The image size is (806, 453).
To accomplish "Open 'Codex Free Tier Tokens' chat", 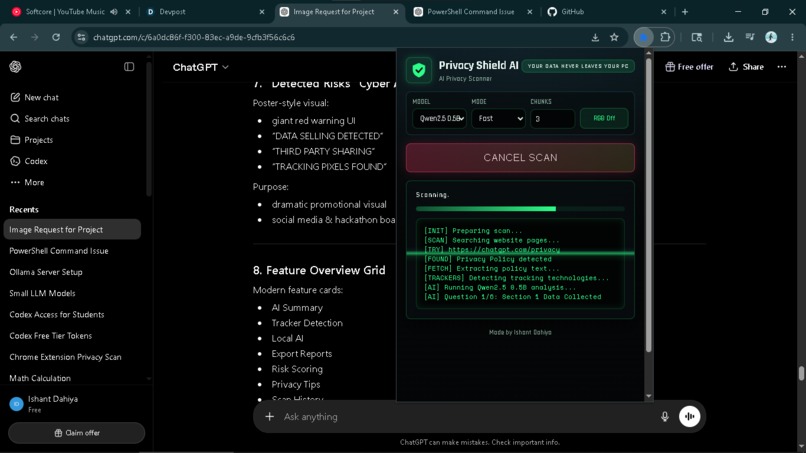I will coord(50,336).
